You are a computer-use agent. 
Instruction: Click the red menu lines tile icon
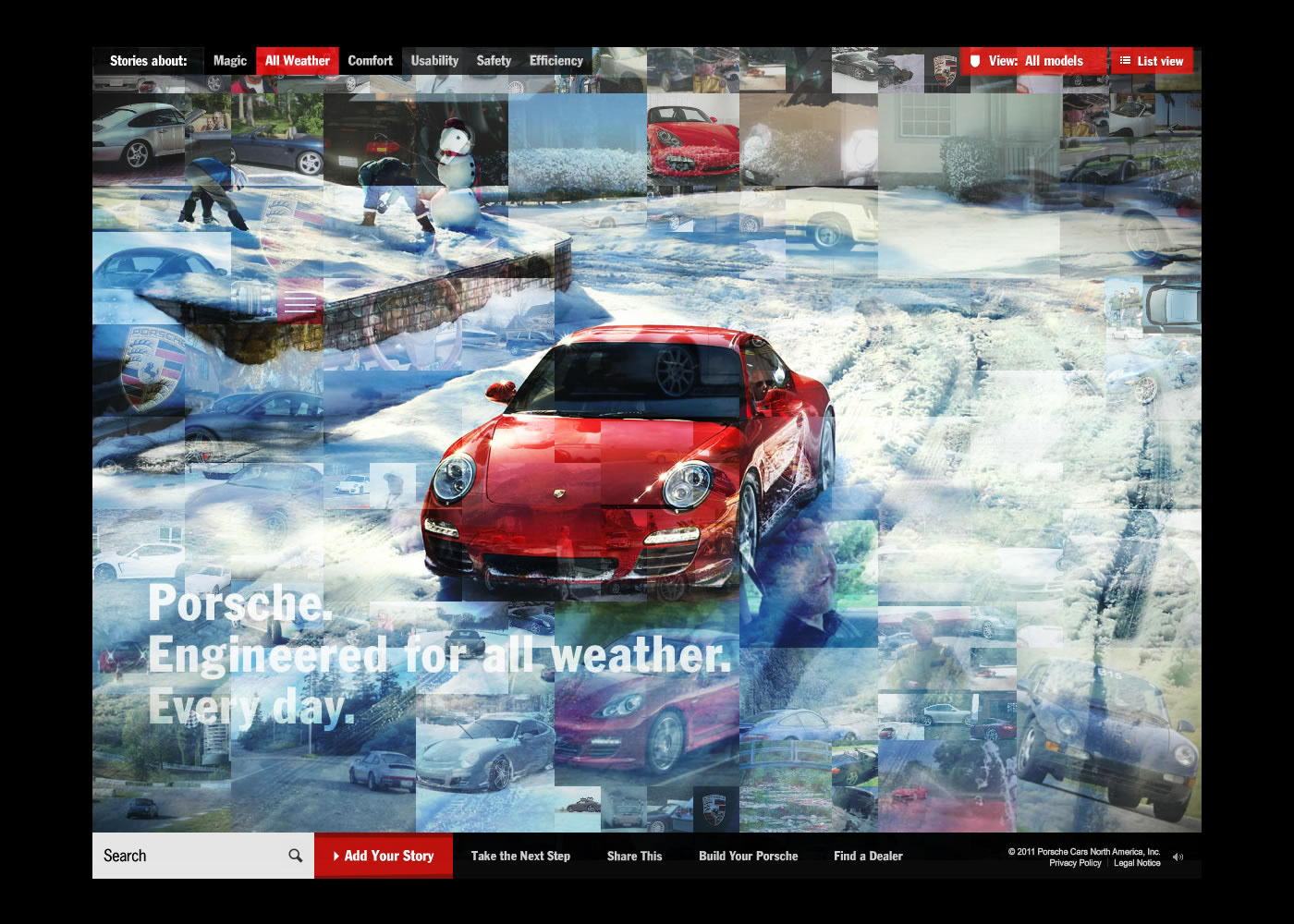tap(299, 302)
